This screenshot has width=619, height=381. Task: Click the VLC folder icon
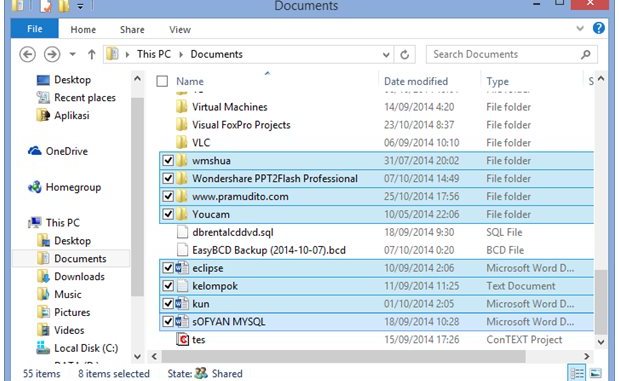tap(182, 142)
